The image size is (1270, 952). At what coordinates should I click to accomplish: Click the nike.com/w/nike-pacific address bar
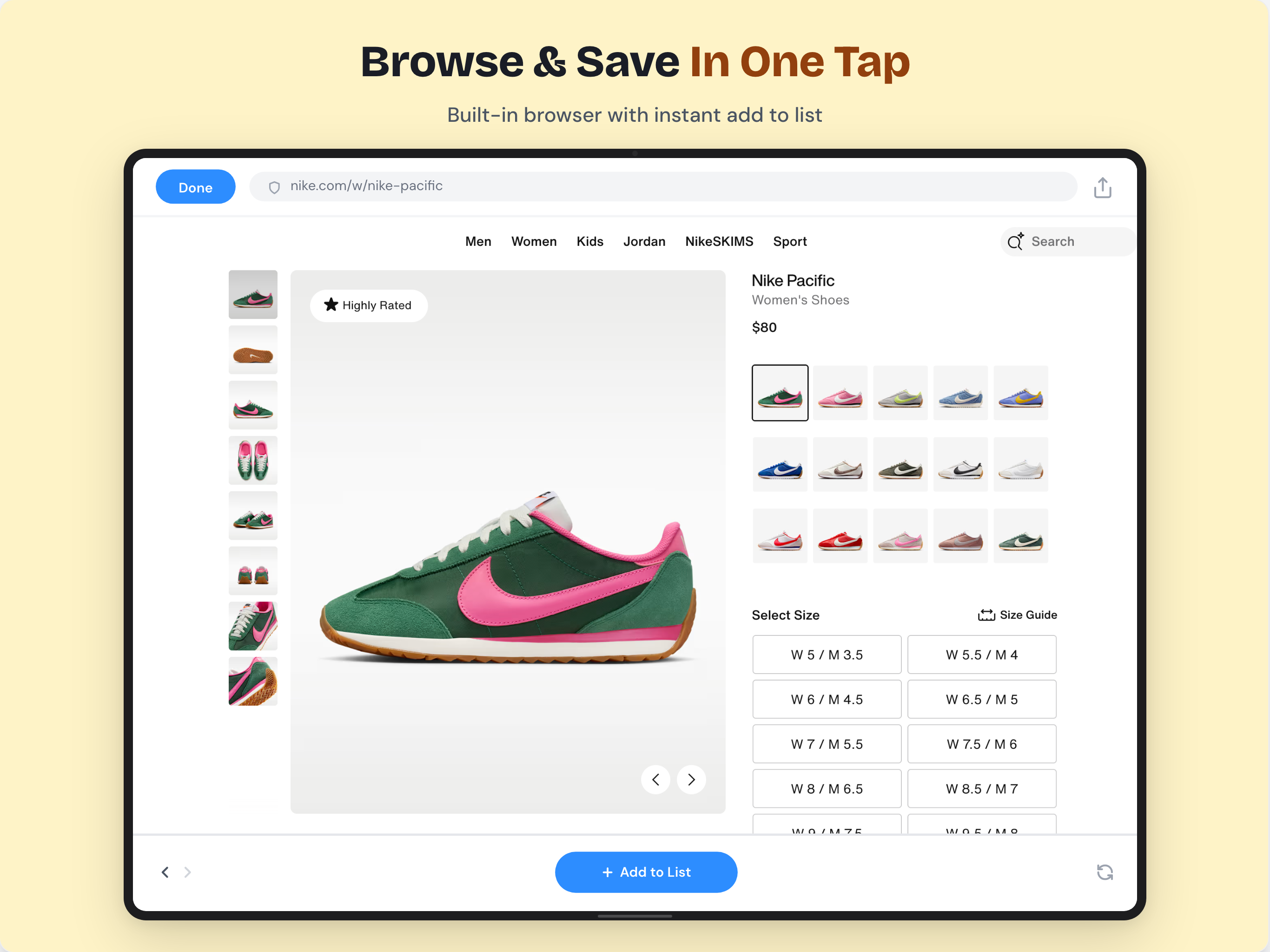pyautogui.click(x=663, y=186)
